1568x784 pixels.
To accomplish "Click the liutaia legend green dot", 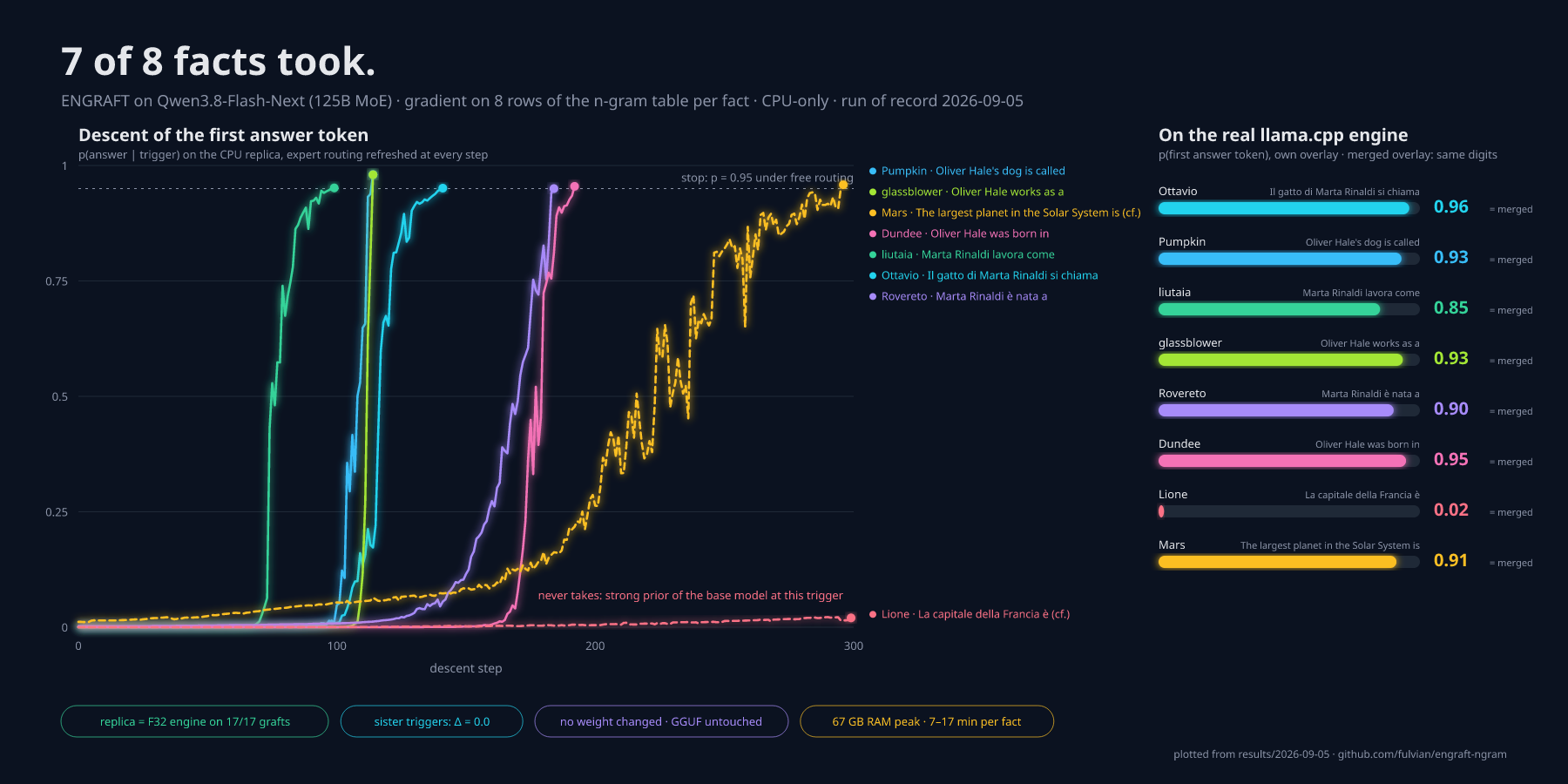I will [x=873, y=254].
